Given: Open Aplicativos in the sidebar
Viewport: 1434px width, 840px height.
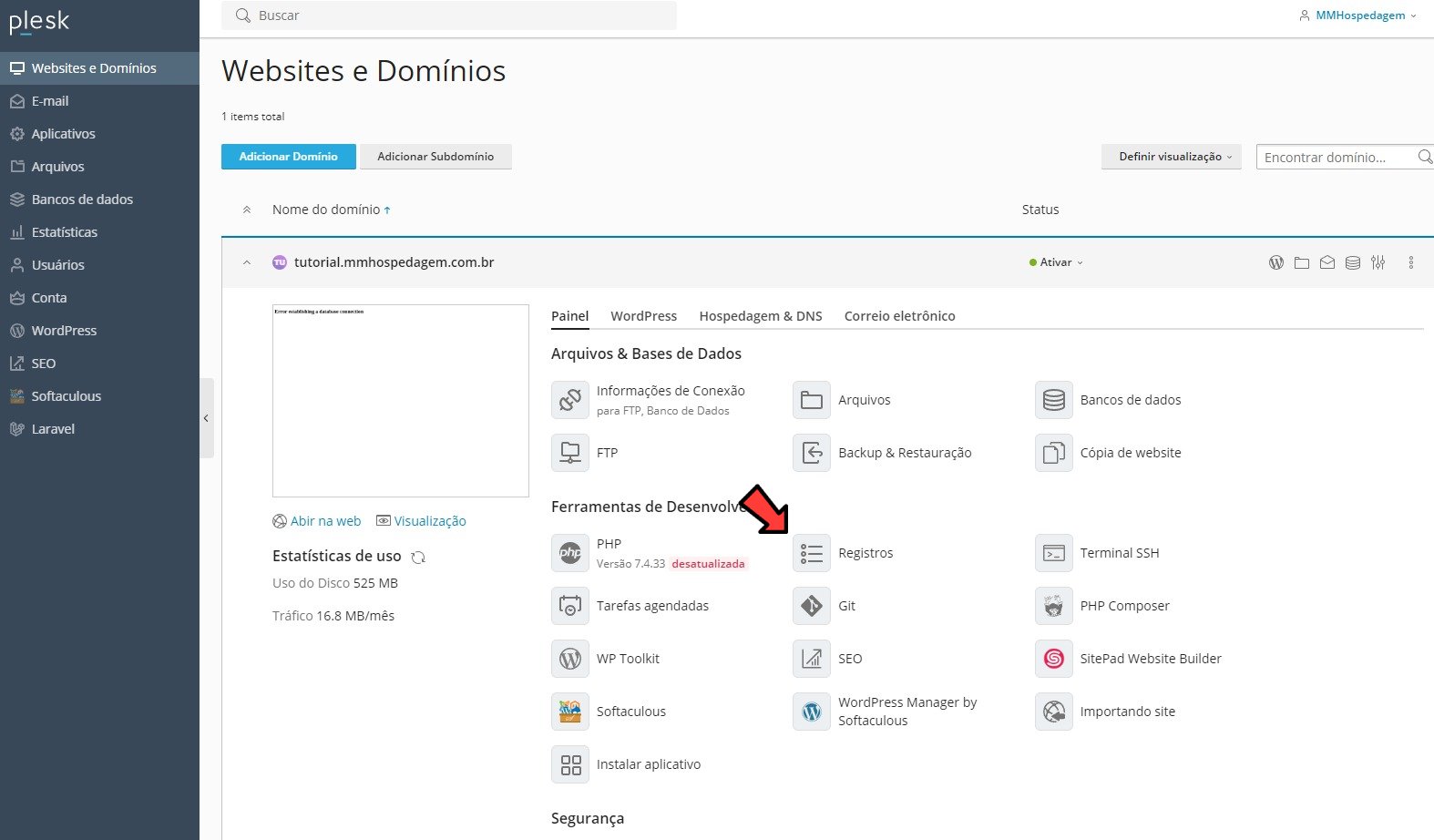Looking at the screenshot, I should (x=99, y=134).
